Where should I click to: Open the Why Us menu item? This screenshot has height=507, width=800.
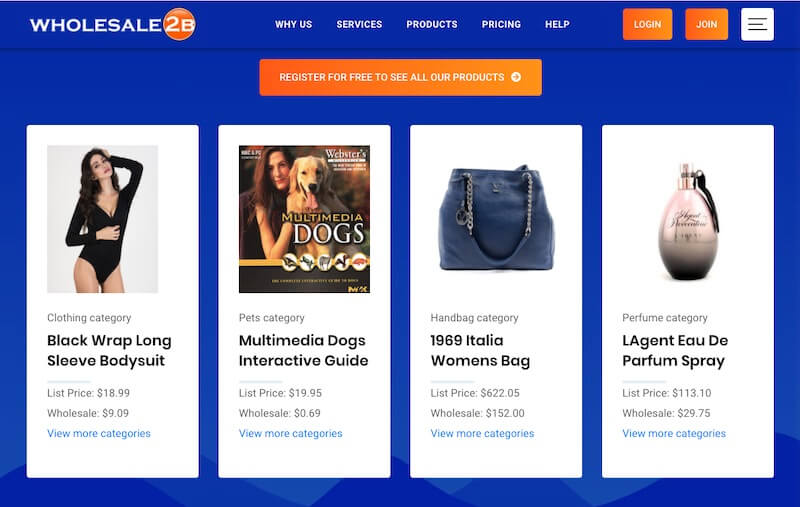pos(293,24)
